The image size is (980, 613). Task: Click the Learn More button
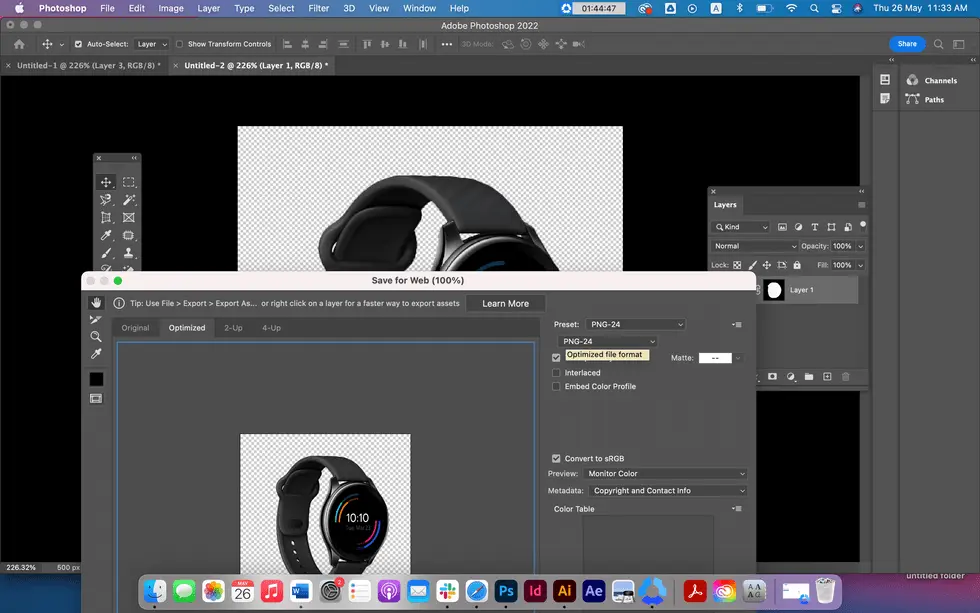pyautogui.click(x=505, y=303)
